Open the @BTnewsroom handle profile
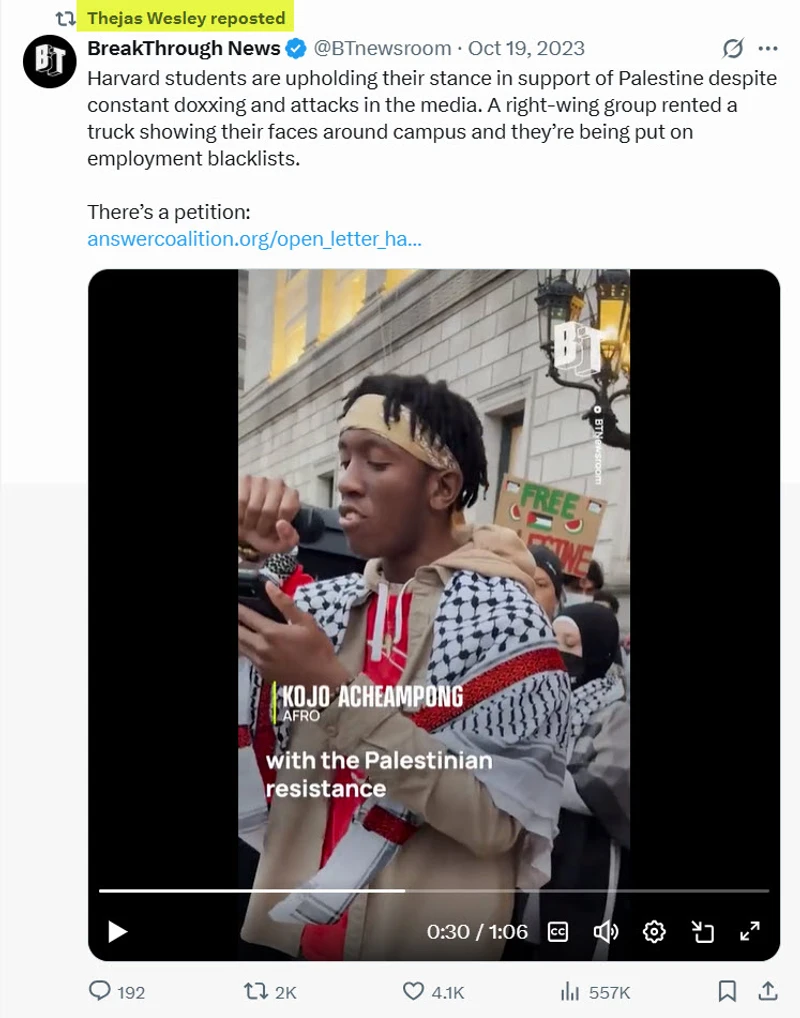The width and height of the screenshot is (800, 1018). 385,48
